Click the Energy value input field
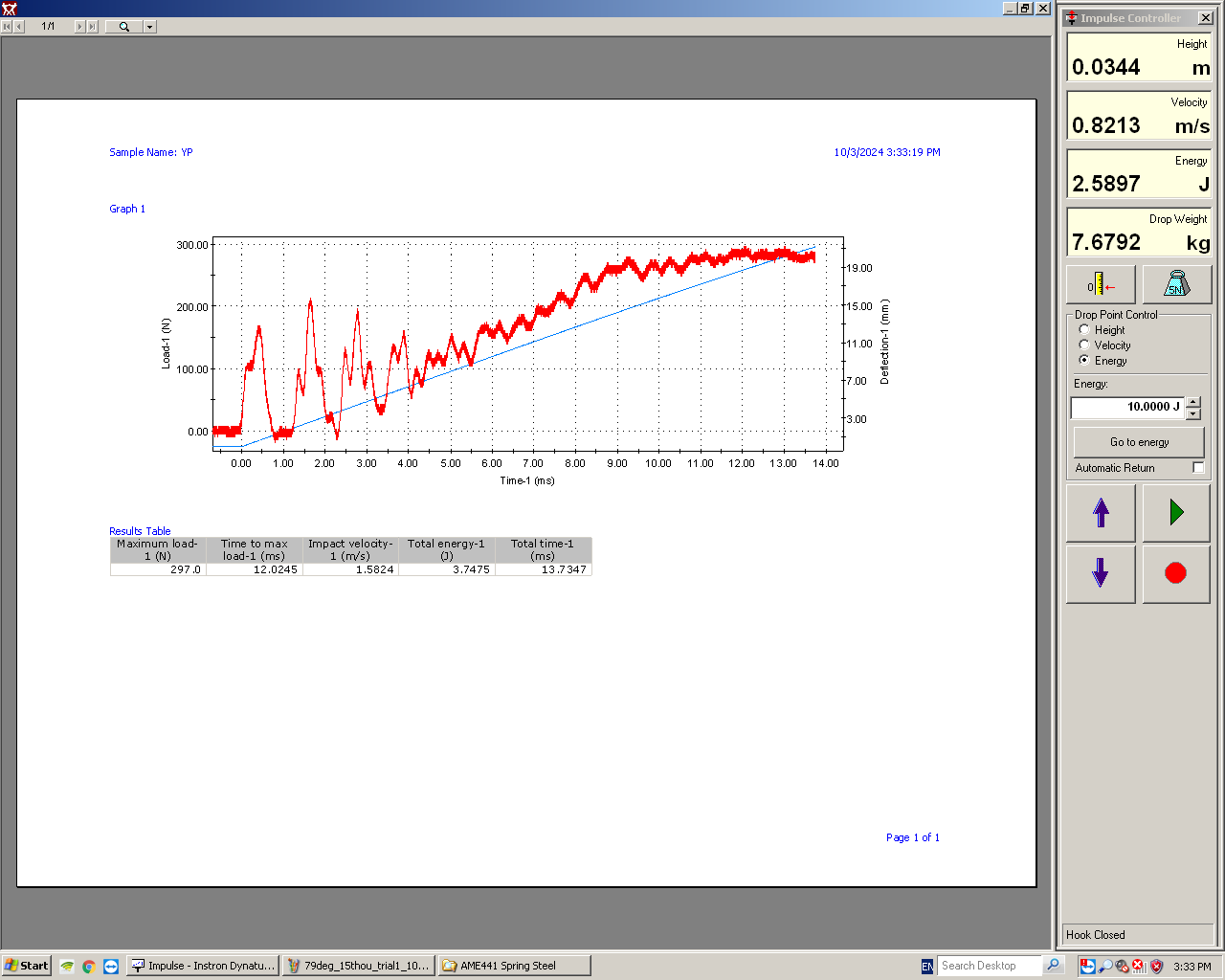The width and height of the screenshot is (1225, 980). coord(1126,408)
